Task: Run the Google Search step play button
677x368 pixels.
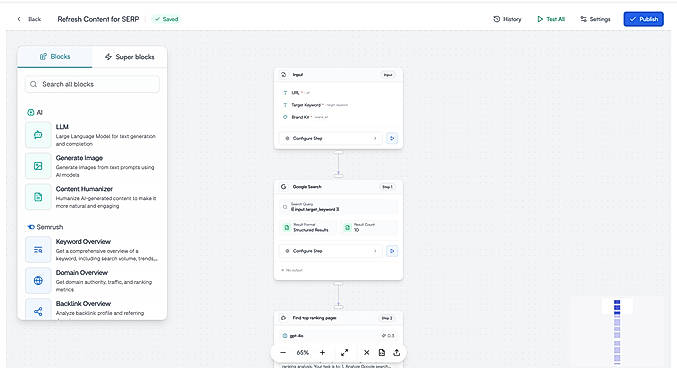Action: coord(392,251)
